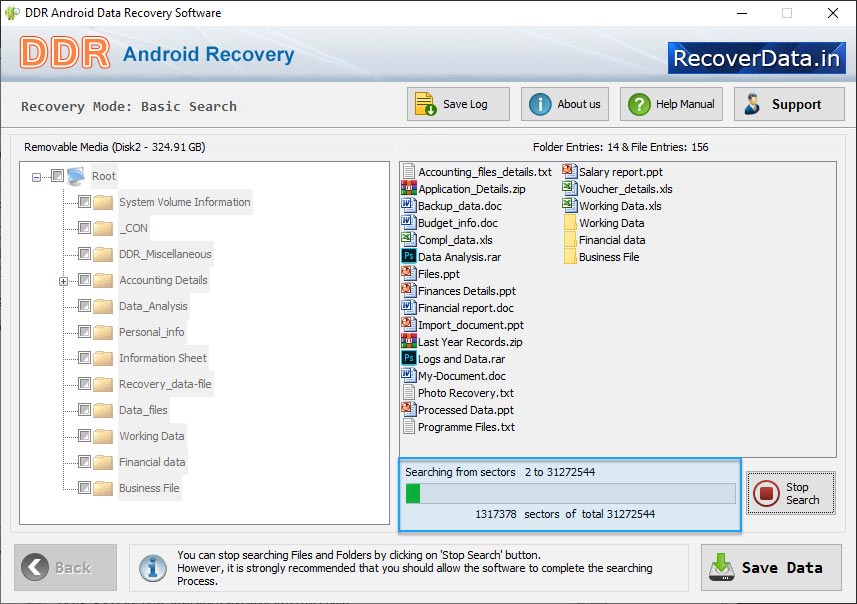Check the Recovery_data-file checkbox

point(84,384)
